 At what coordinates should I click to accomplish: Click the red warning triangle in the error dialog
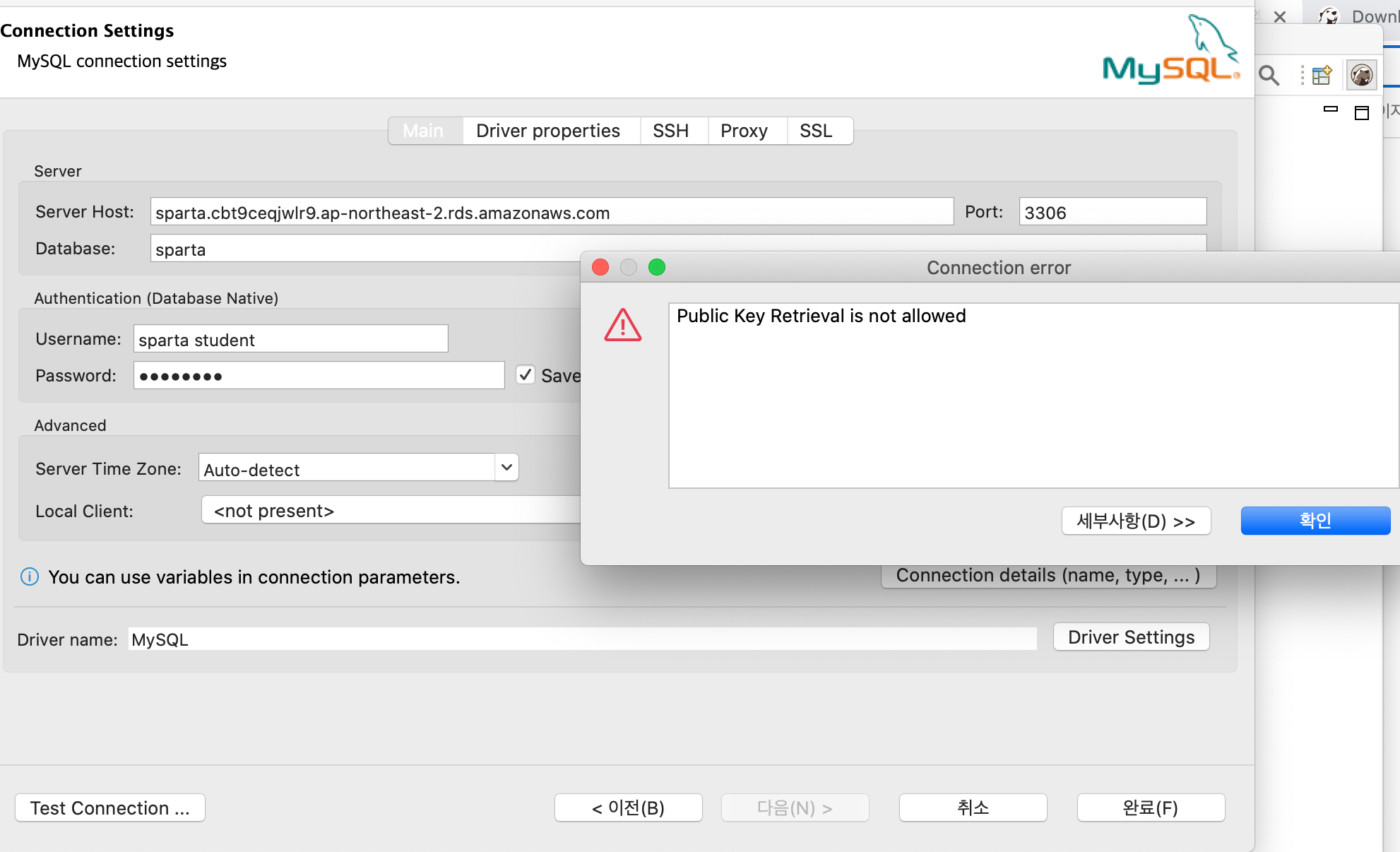tap(623, 325)
